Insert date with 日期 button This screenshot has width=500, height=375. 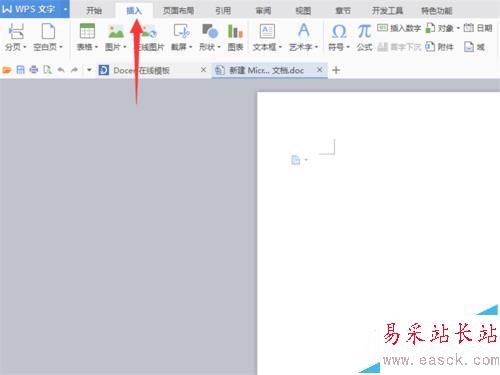[x=478, y=28]
